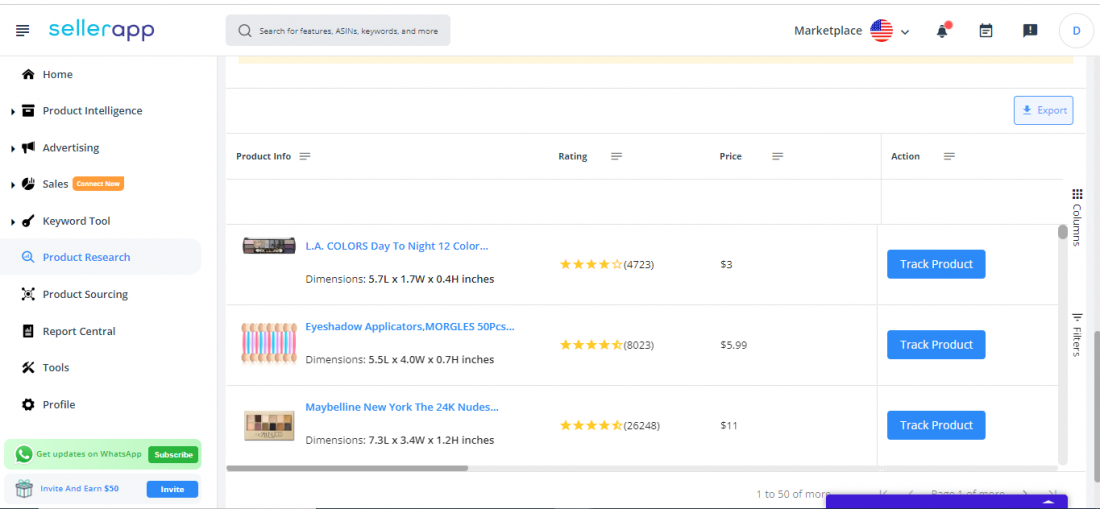Click the table vertical scrollbar thumb
The width and height of the screenshot is (1100, 509).
coord(1063,231)
